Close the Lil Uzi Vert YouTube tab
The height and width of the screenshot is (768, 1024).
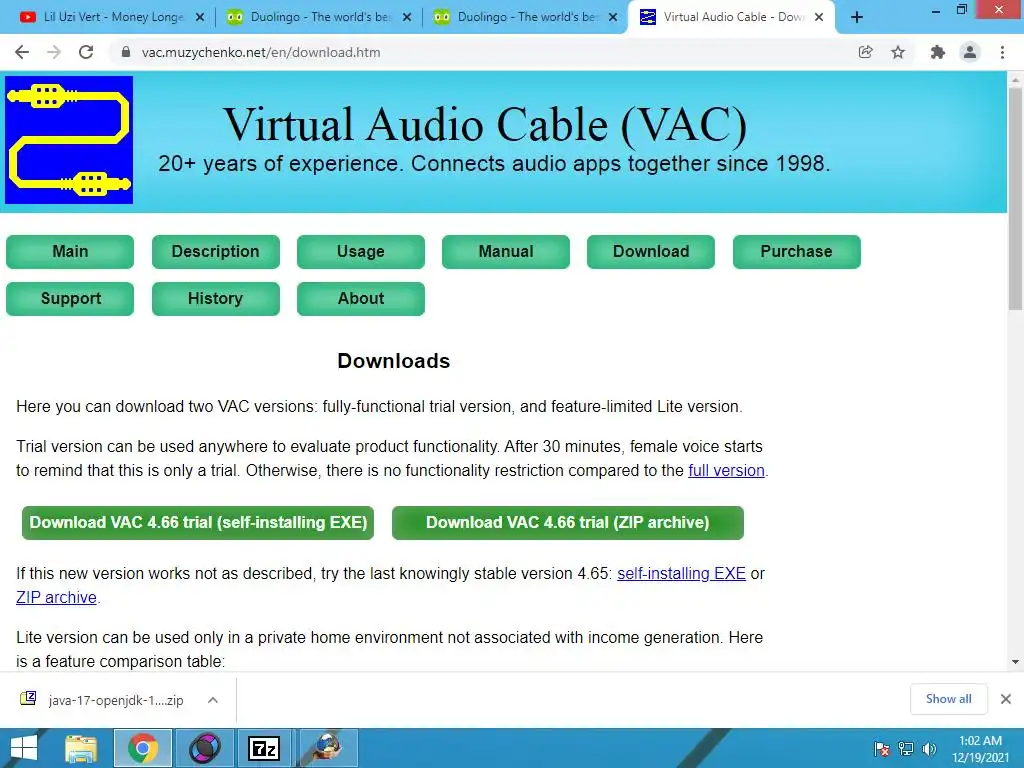200,18
